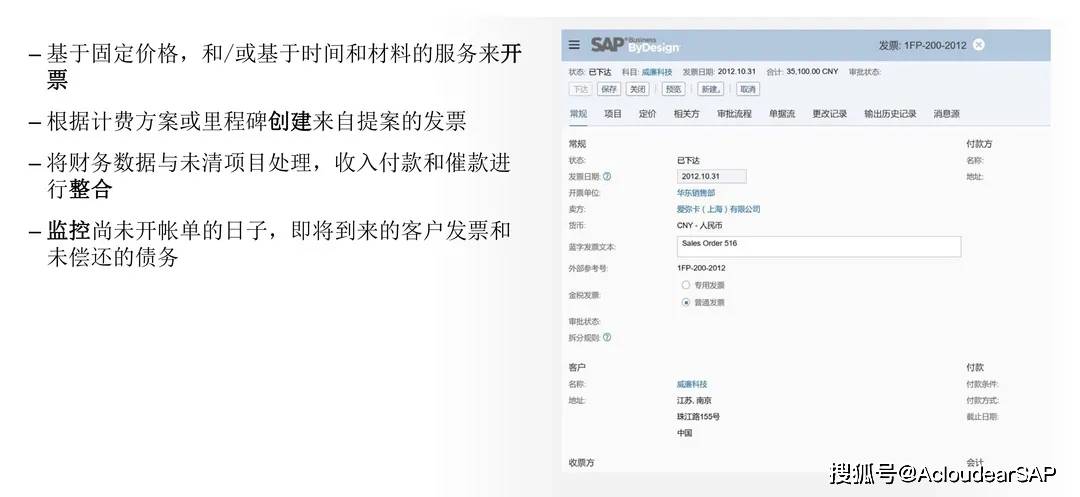
Task: Switch to the 审批流程 tab
Action: 734,114
